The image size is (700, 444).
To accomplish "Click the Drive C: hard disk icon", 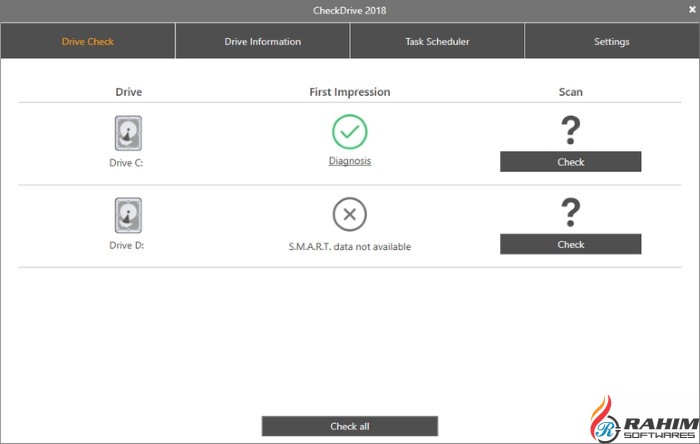I will pyautogui.click(x=128, y=133).
